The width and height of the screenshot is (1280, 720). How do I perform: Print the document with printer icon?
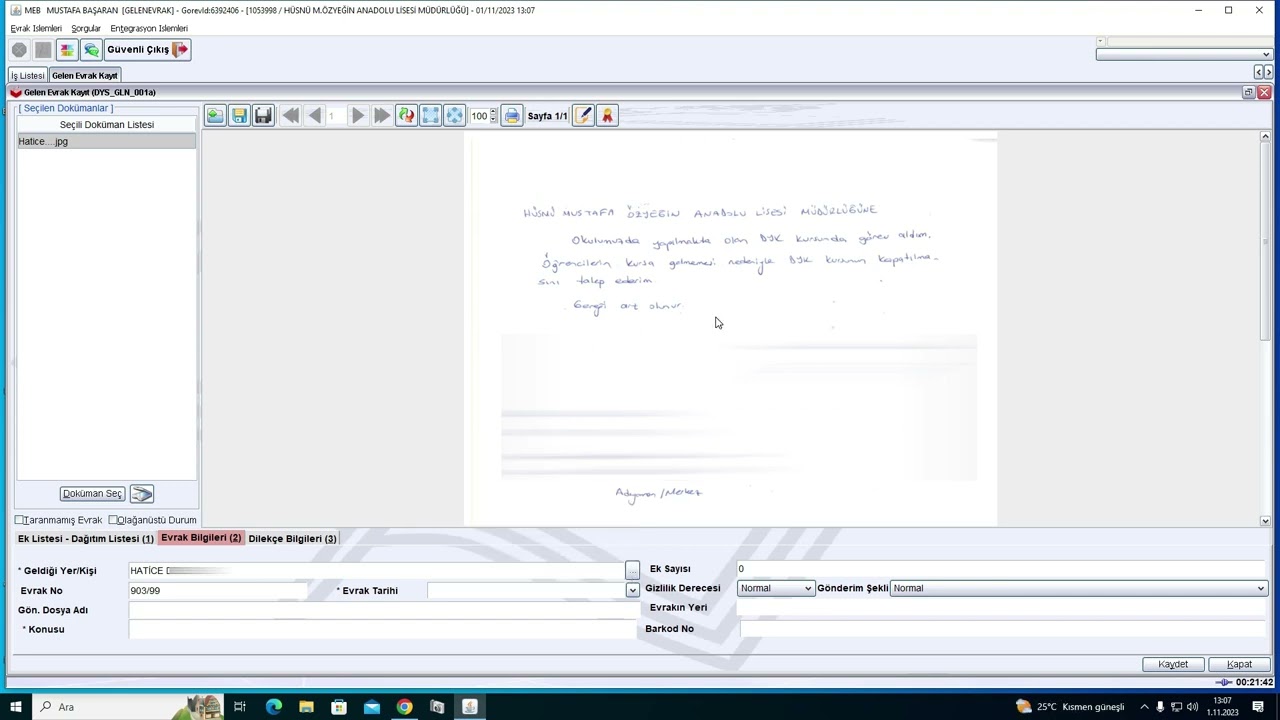click(512, 116)
